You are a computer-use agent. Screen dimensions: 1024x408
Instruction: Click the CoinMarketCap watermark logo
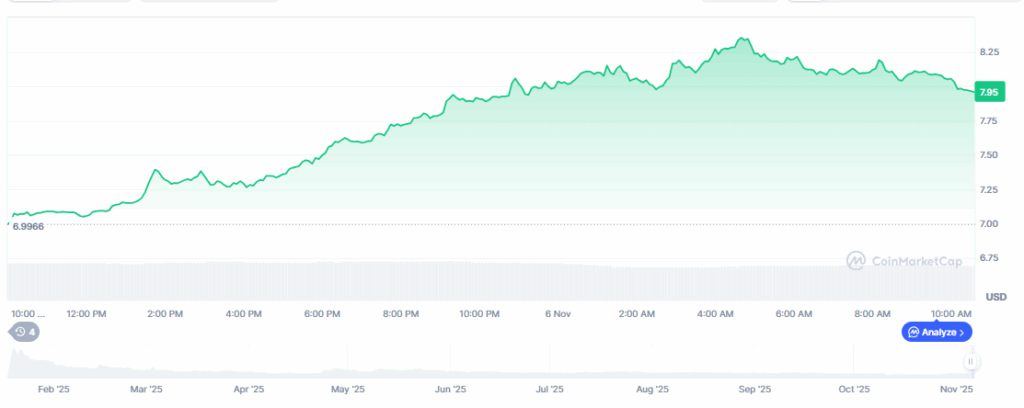coord(904,261)
